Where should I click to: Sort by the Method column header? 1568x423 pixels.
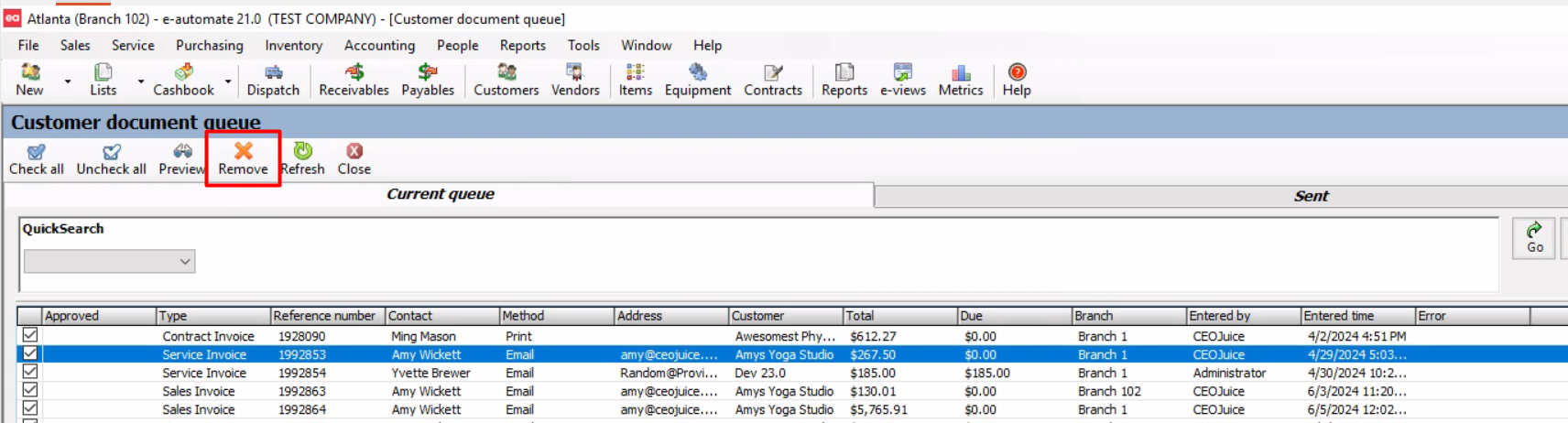click(x=557, y=316)
